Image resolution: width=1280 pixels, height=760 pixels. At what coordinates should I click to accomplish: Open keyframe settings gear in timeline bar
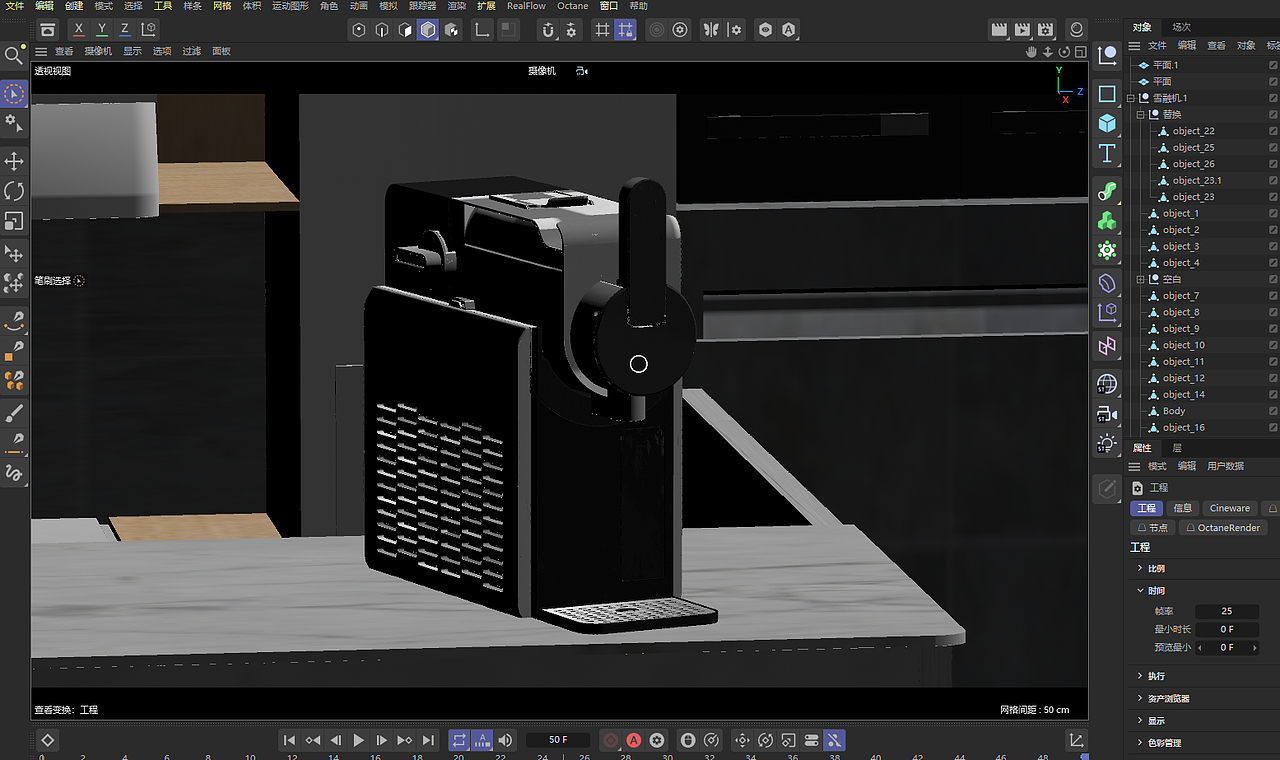pyautogui.click(x=657, y=740)
